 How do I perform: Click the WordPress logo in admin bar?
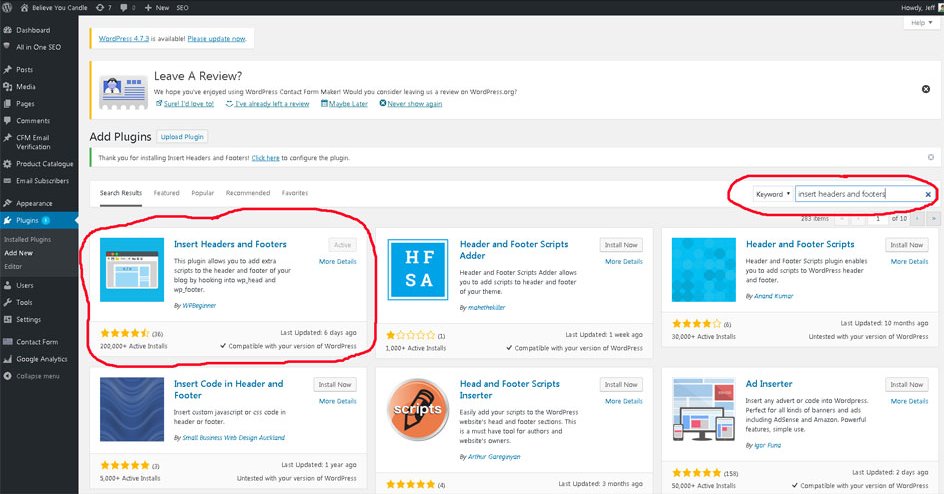point(7,7)
